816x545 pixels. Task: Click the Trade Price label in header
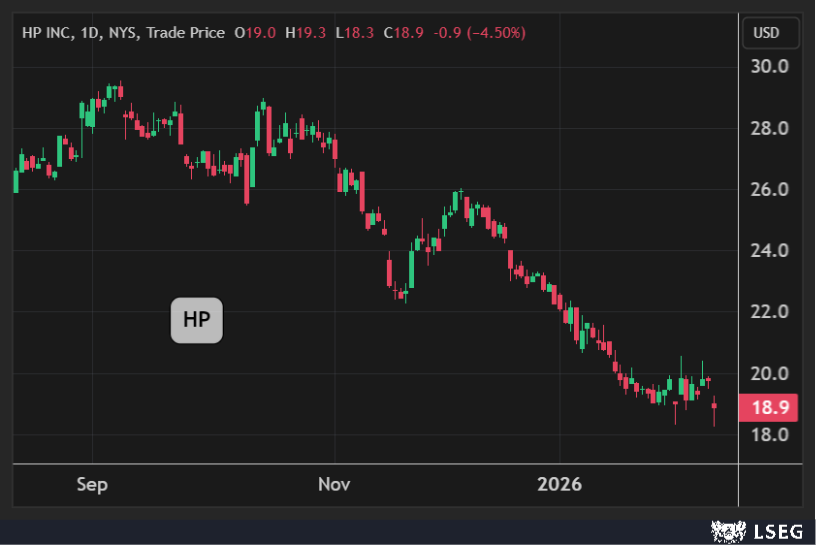click(185, 33)
